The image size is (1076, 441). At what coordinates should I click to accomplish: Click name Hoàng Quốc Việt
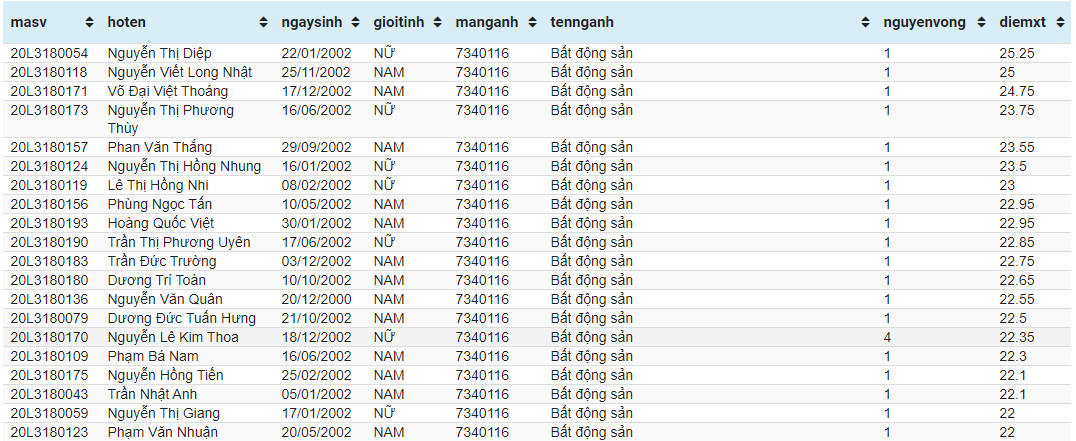tap(161, 224)
